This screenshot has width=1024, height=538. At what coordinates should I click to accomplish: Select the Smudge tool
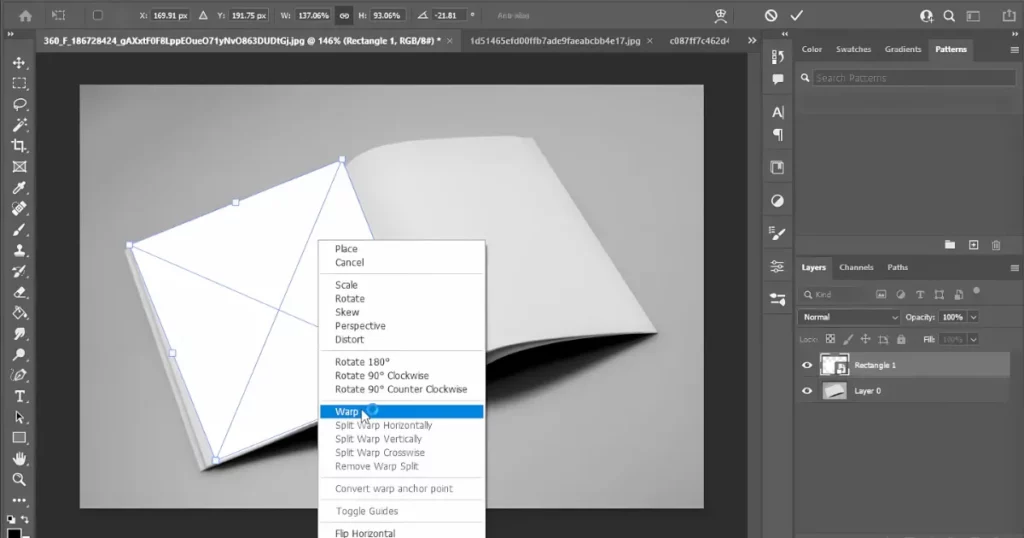tap(20, 334)
